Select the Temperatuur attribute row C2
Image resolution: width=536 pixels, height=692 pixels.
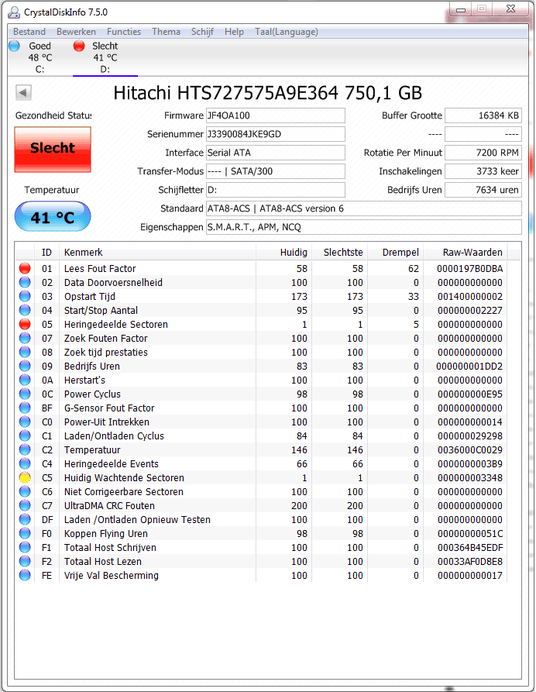262,450
